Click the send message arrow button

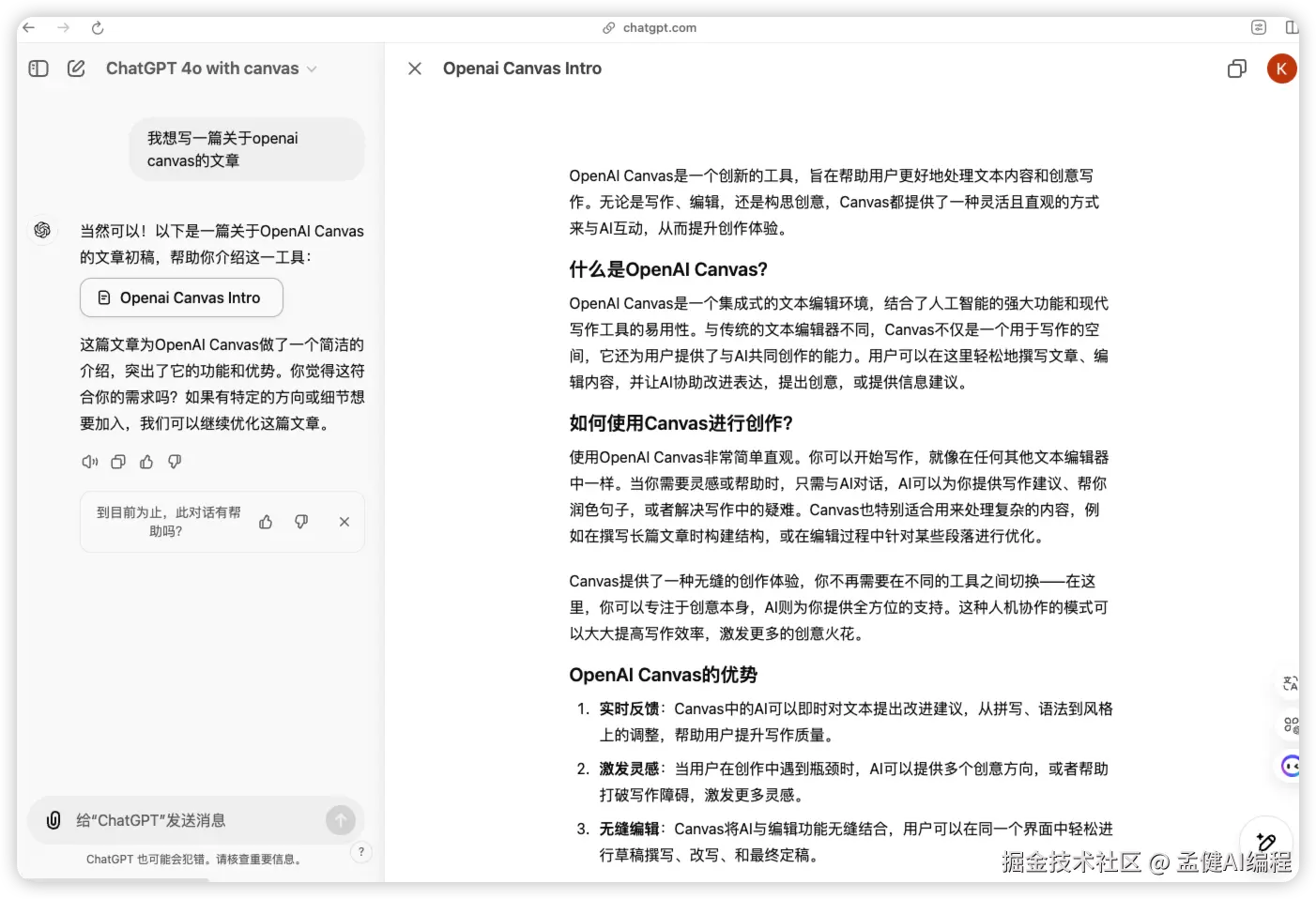tap(341, 820)
